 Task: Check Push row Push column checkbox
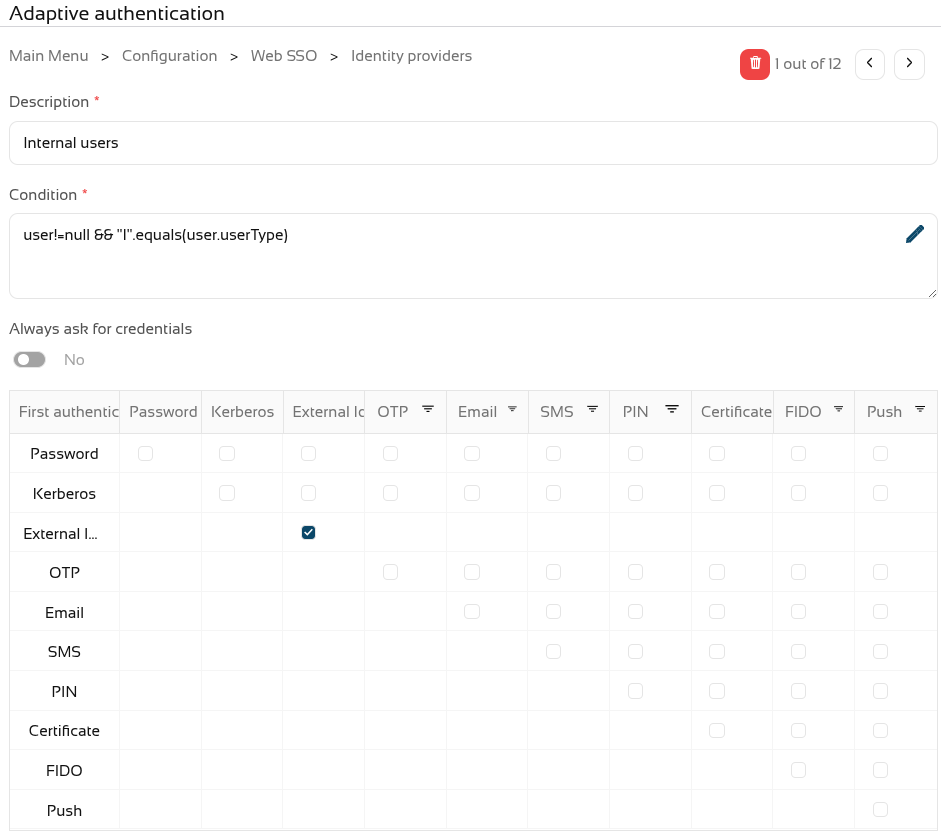(880, 810)
